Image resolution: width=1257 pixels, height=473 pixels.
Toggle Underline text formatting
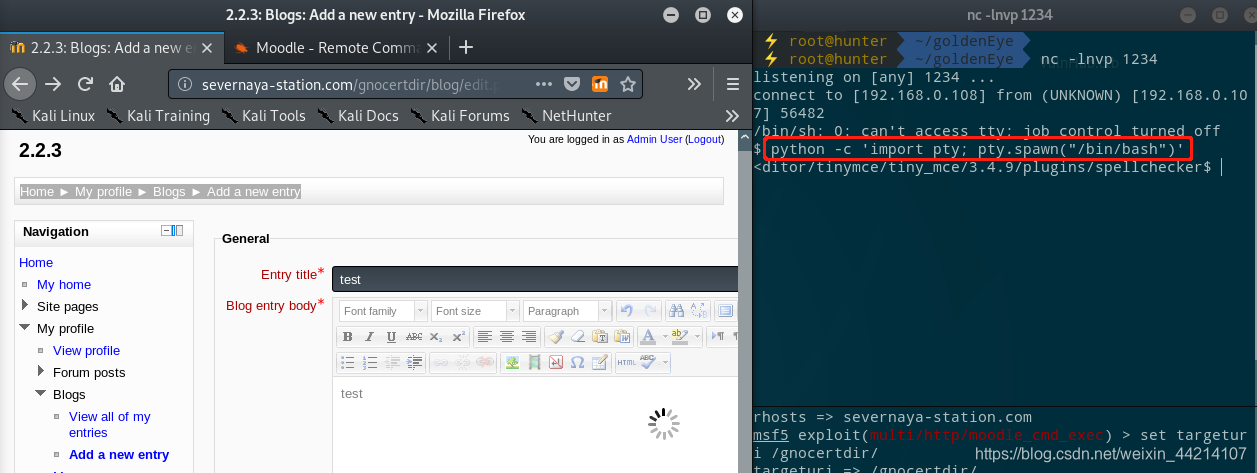391,337
